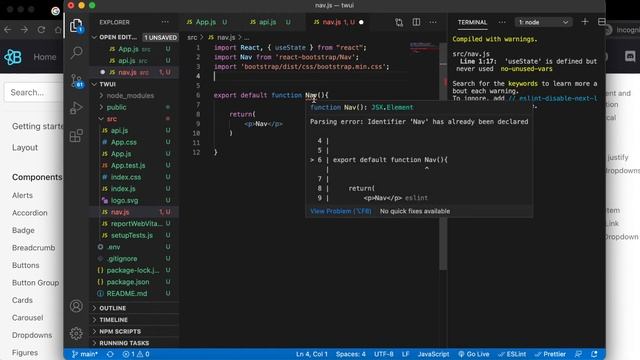Open package.json in file tree
Viewport: 640px width, 360px height.
134,282
